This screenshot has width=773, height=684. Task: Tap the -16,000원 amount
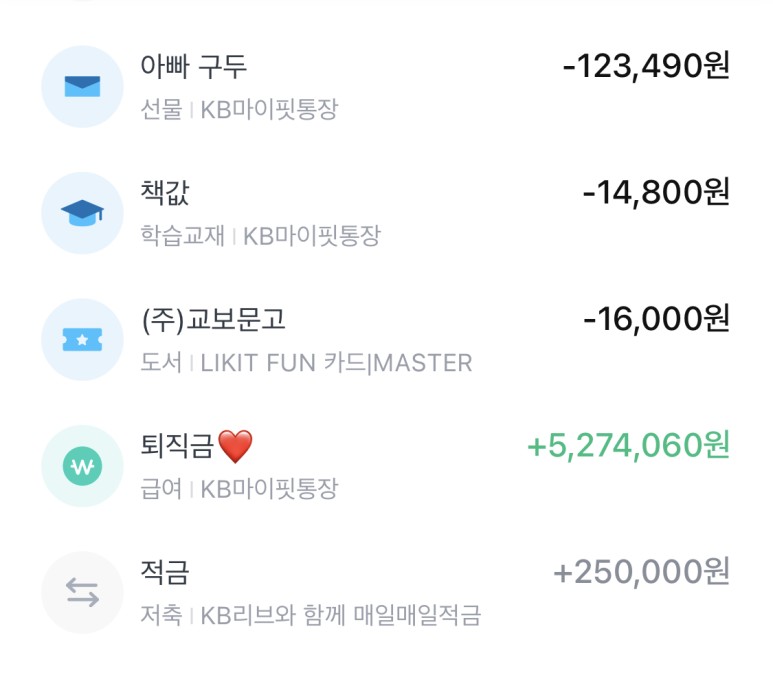656,320
